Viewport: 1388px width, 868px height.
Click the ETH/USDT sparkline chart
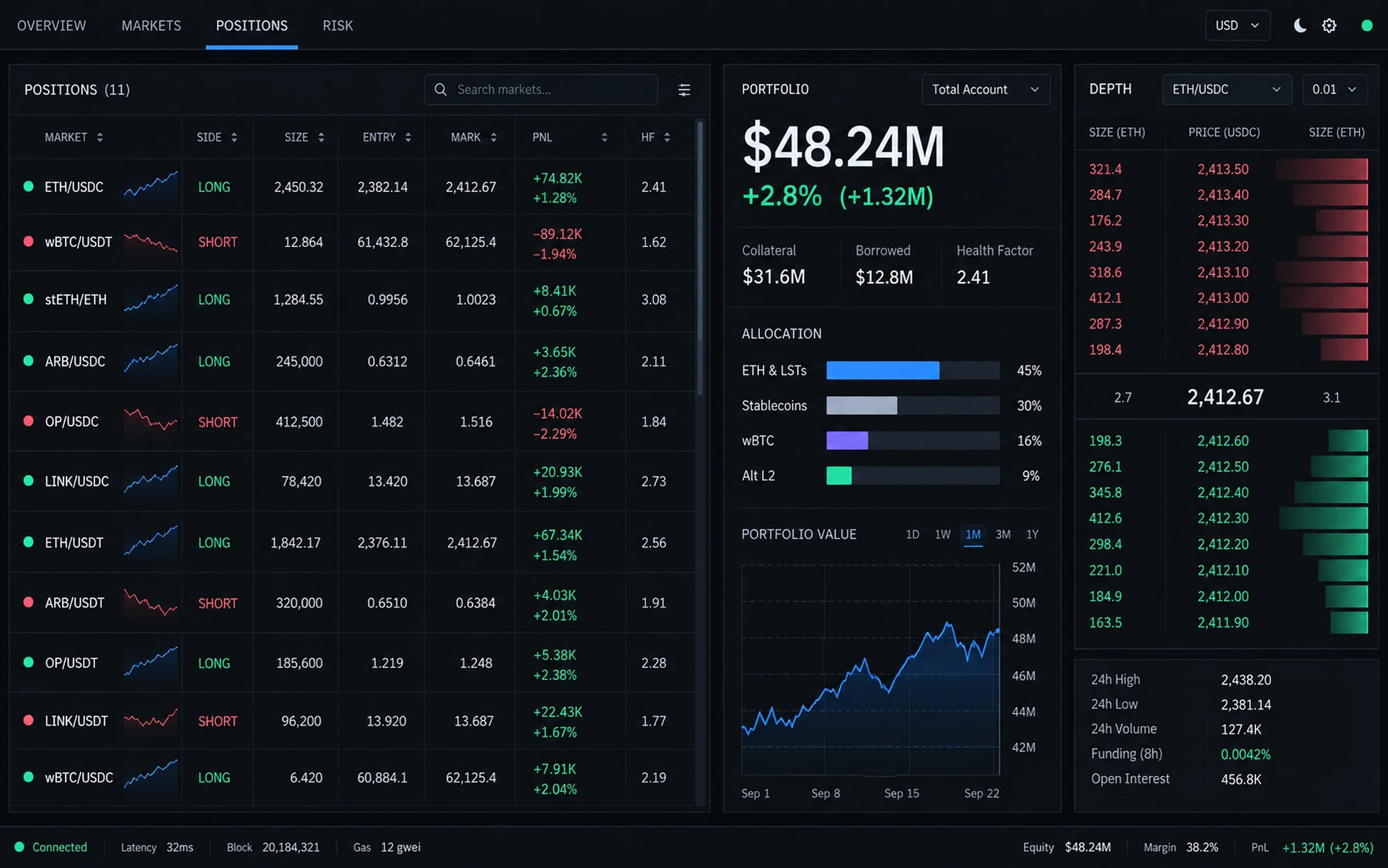click(x=150, y=541)
